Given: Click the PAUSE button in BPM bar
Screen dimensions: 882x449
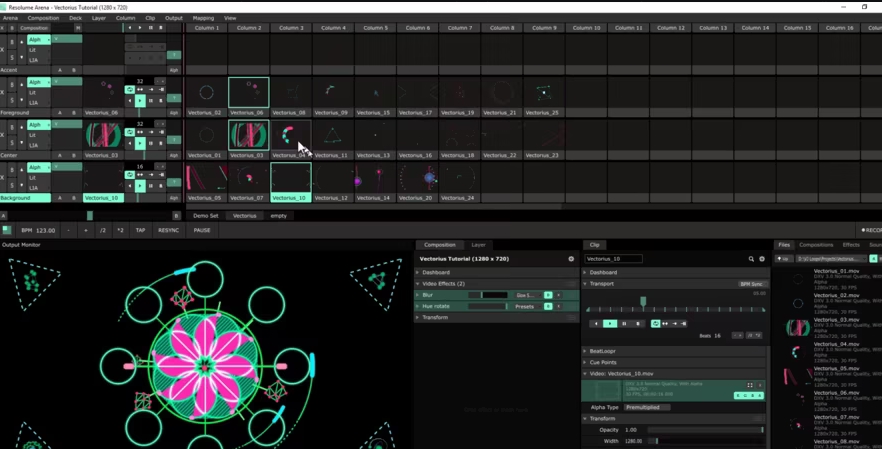Looking at the screenshot, I should [x=202, y=230].
